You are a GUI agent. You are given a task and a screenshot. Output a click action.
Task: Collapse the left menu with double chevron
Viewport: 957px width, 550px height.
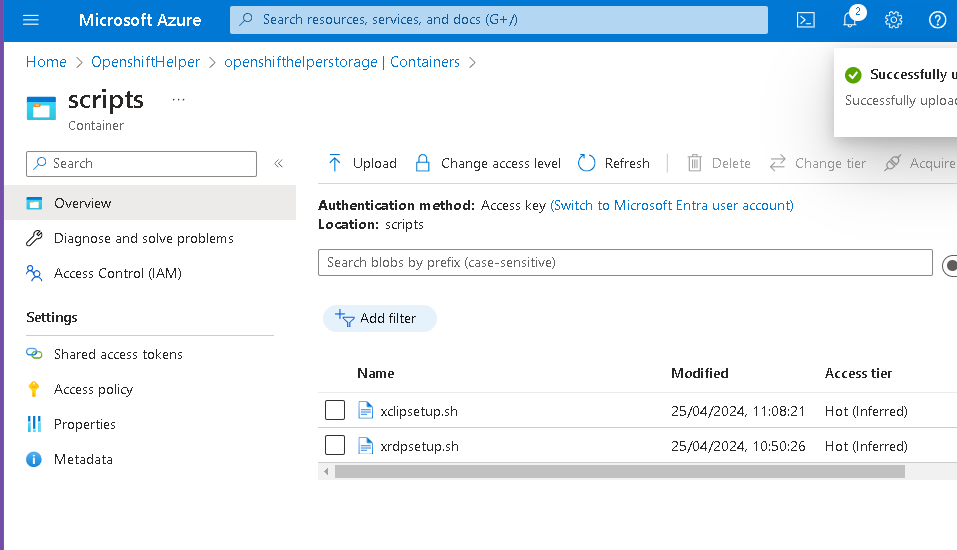point(278,163)
